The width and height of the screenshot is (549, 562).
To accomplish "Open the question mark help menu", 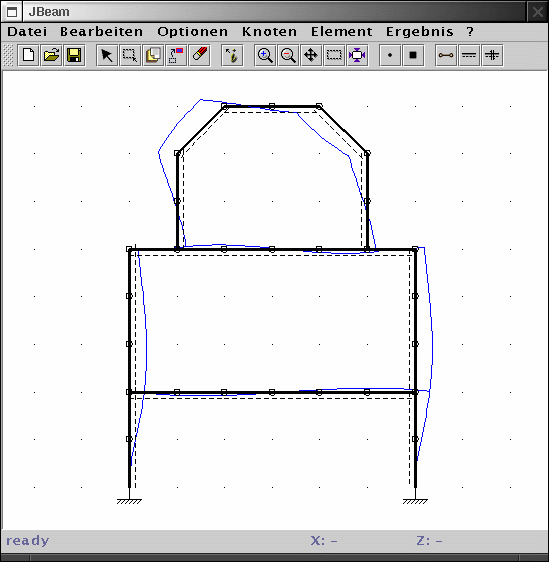I will pyautogui.click(x=470, y=32).
